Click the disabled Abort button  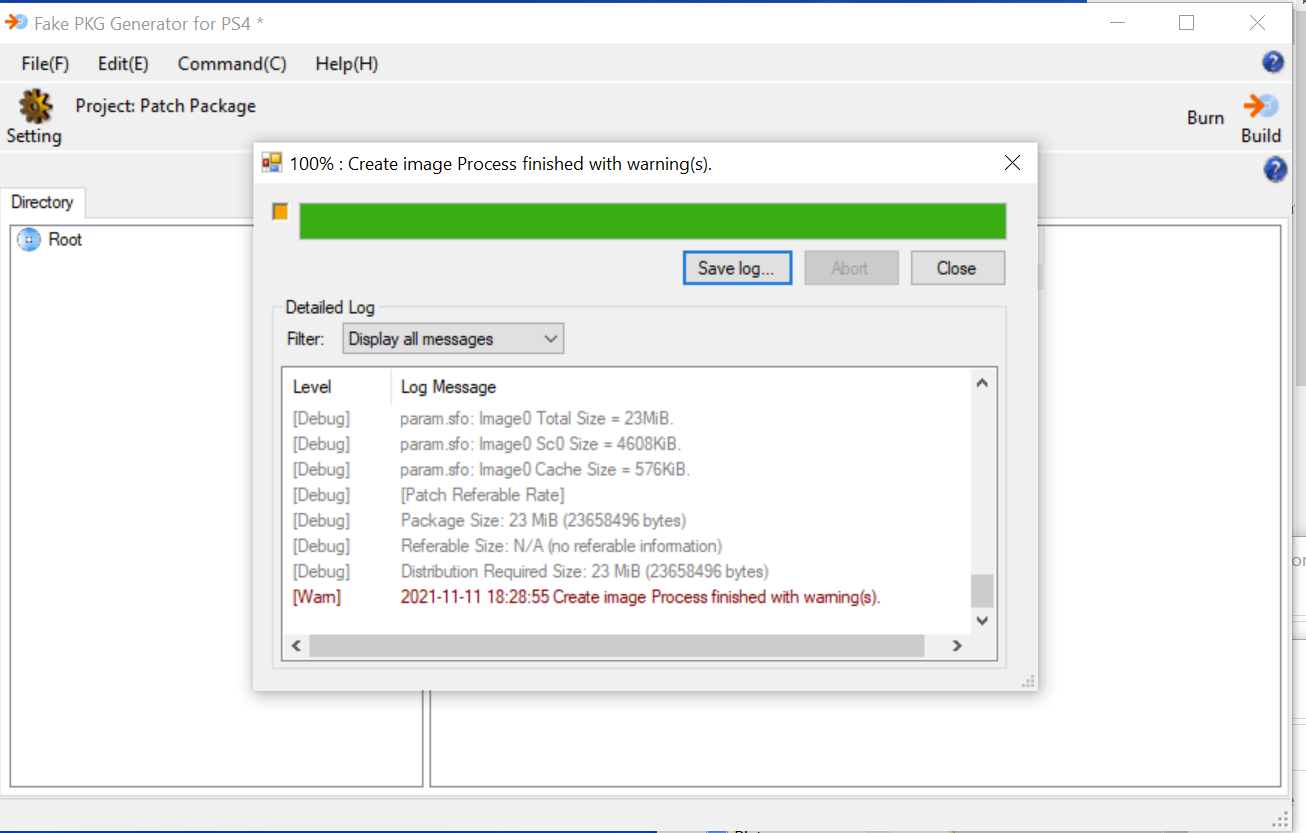[850, 268]
